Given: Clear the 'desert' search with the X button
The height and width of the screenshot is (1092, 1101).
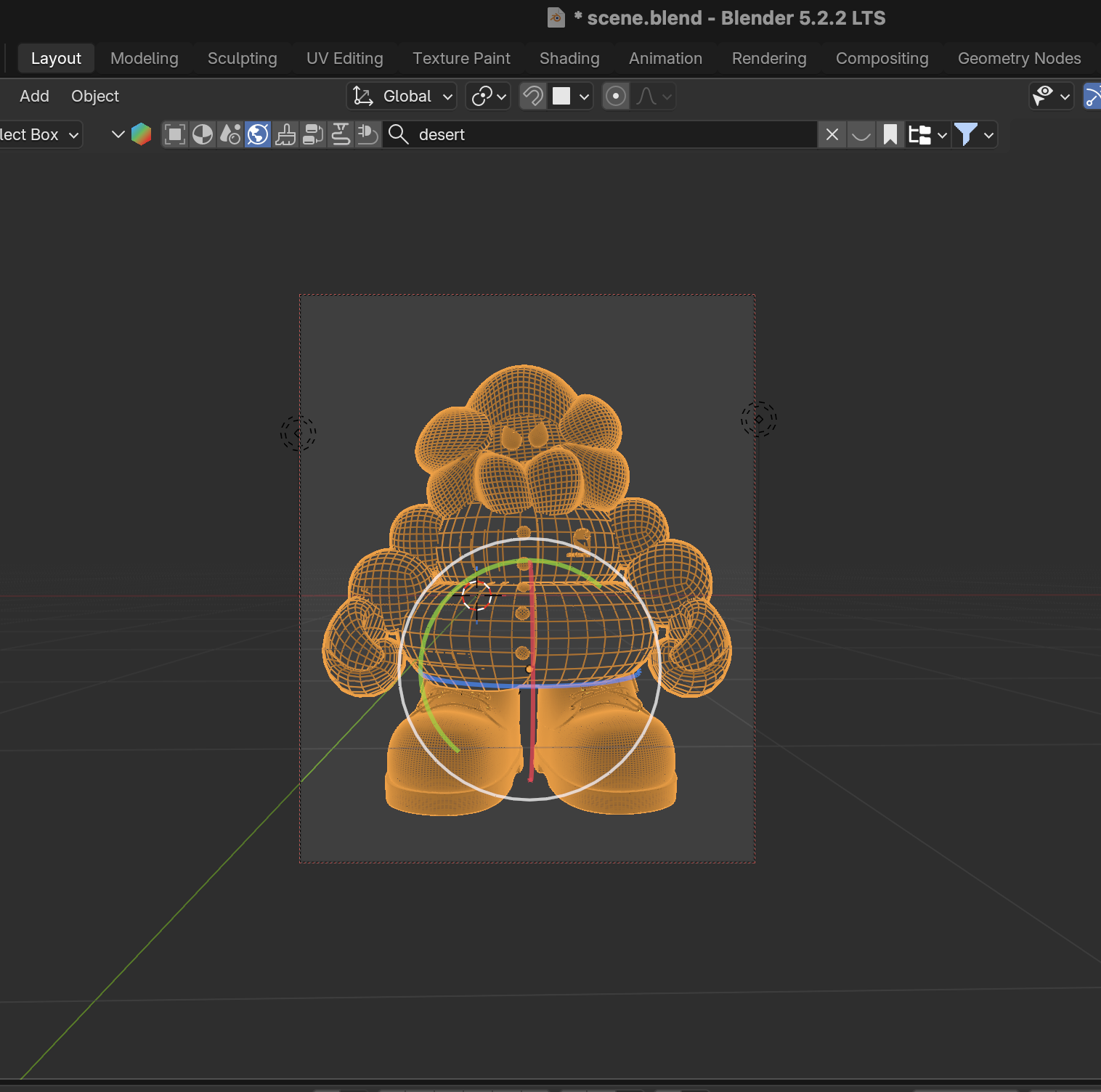Looking at the screenshot, I should [832, 134].
